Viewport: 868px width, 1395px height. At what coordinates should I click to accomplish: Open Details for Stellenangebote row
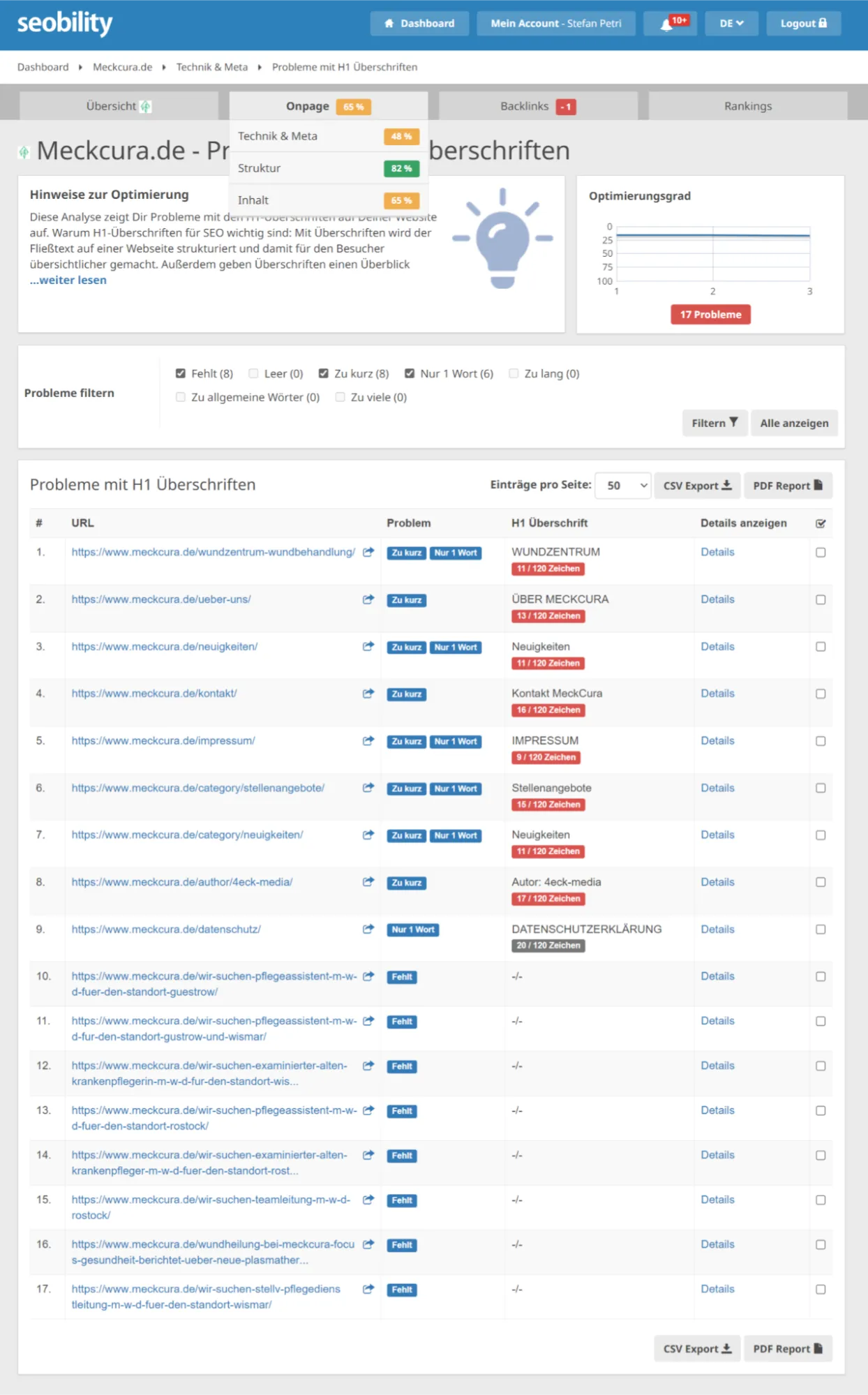click(717, 788)
